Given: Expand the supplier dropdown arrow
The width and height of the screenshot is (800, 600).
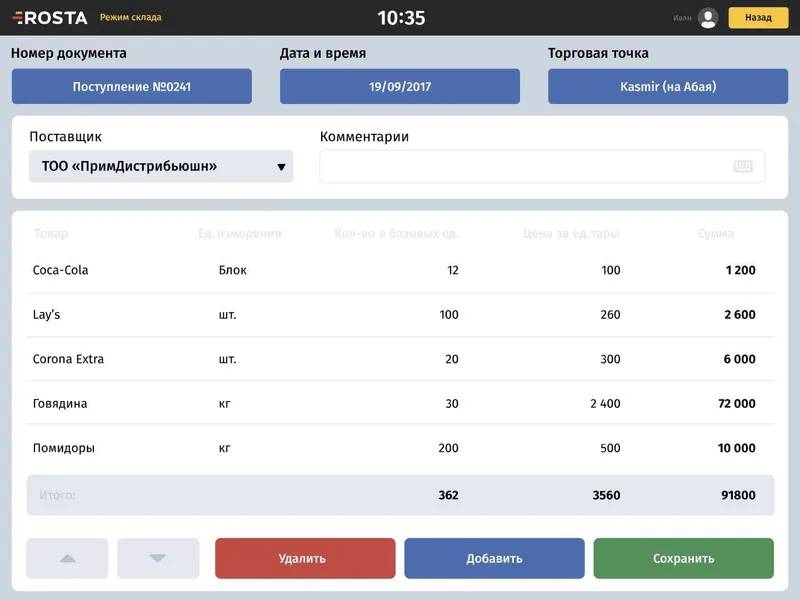Looking at the screenshot, I should coord(281,167).
